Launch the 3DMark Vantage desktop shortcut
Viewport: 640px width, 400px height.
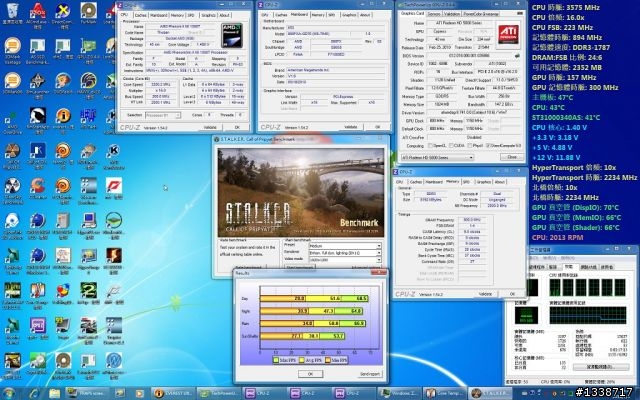pyautogui.click(x=12, y=51)
